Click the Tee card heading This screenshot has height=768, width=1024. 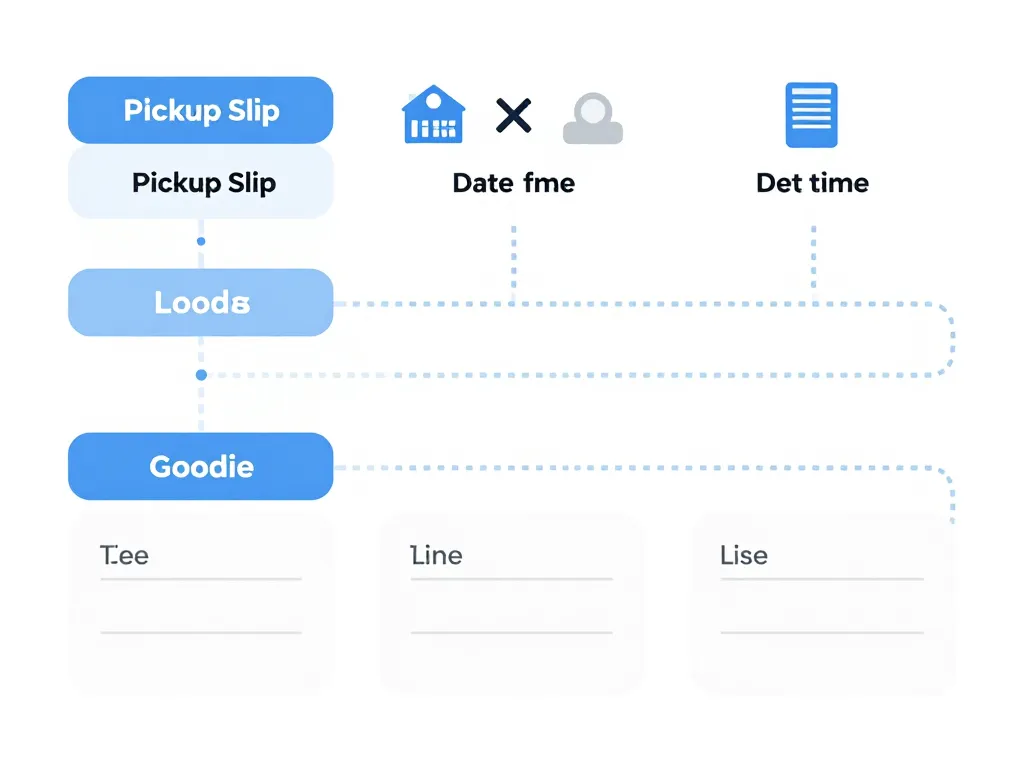125,555
